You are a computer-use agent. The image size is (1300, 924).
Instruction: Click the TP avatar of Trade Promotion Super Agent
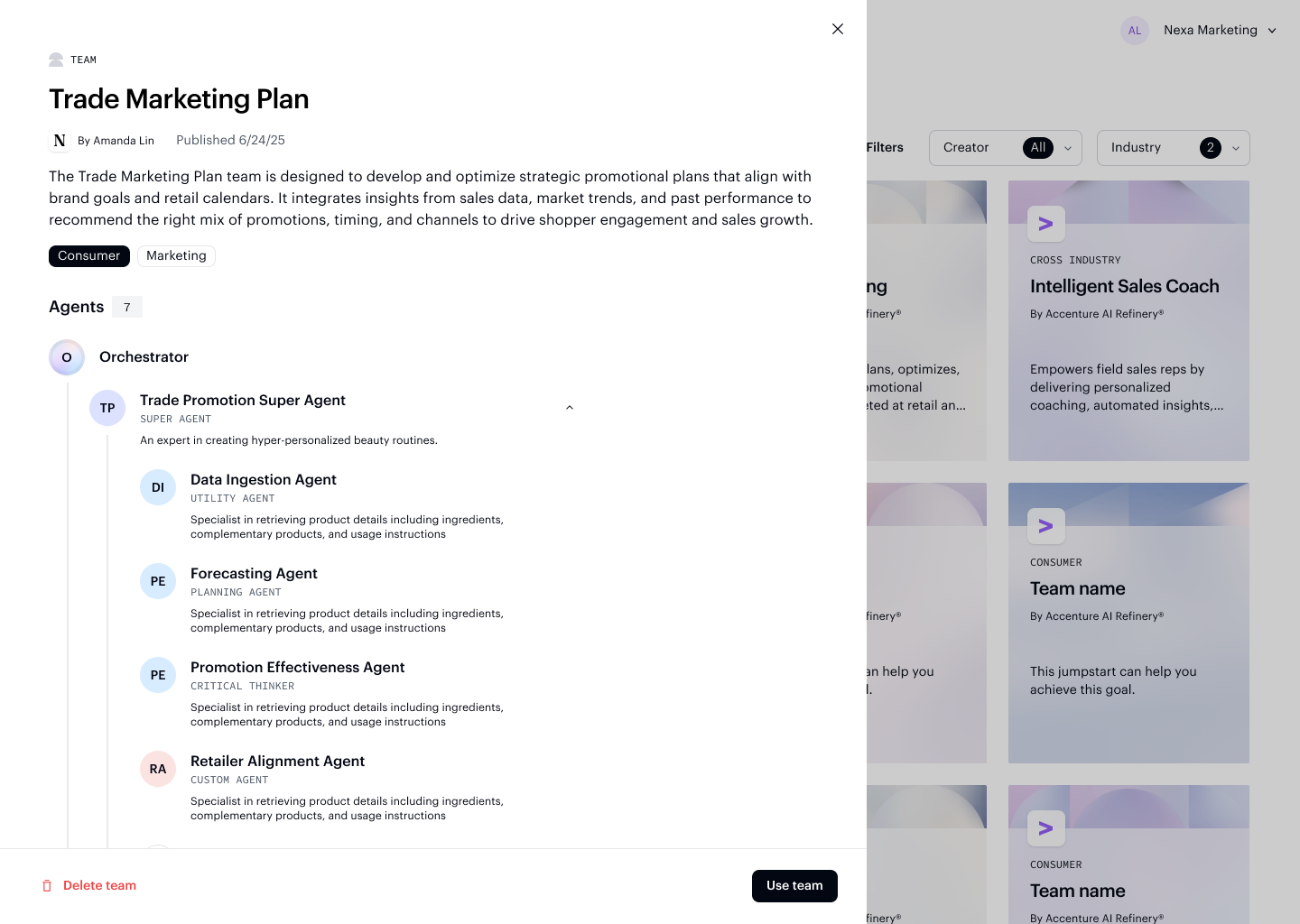tap(107, 408)
